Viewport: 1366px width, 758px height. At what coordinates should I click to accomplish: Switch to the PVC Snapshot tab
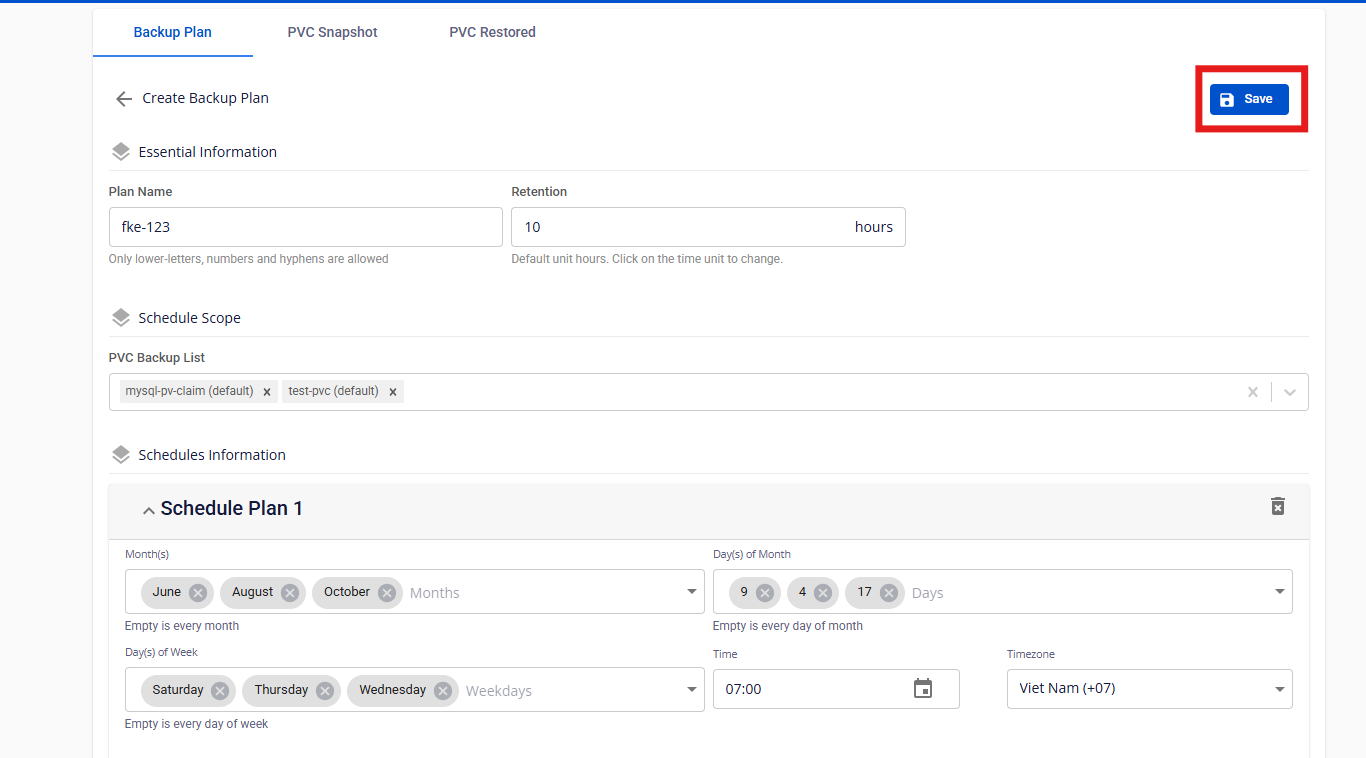point(332,32)
